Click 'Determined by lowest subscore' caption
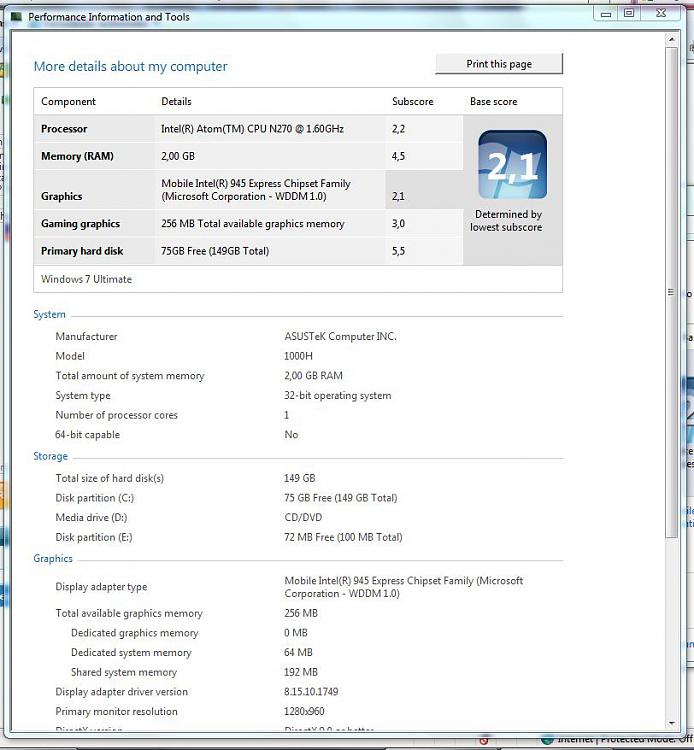694x750 pixels. tap(507, 221)
